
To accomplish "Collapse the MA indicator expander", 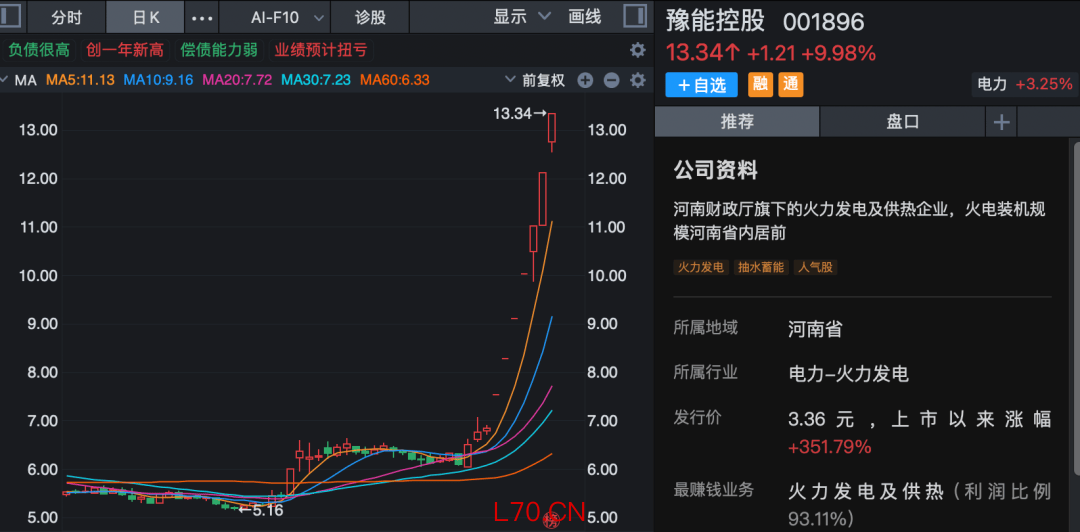I will point(6,81).
